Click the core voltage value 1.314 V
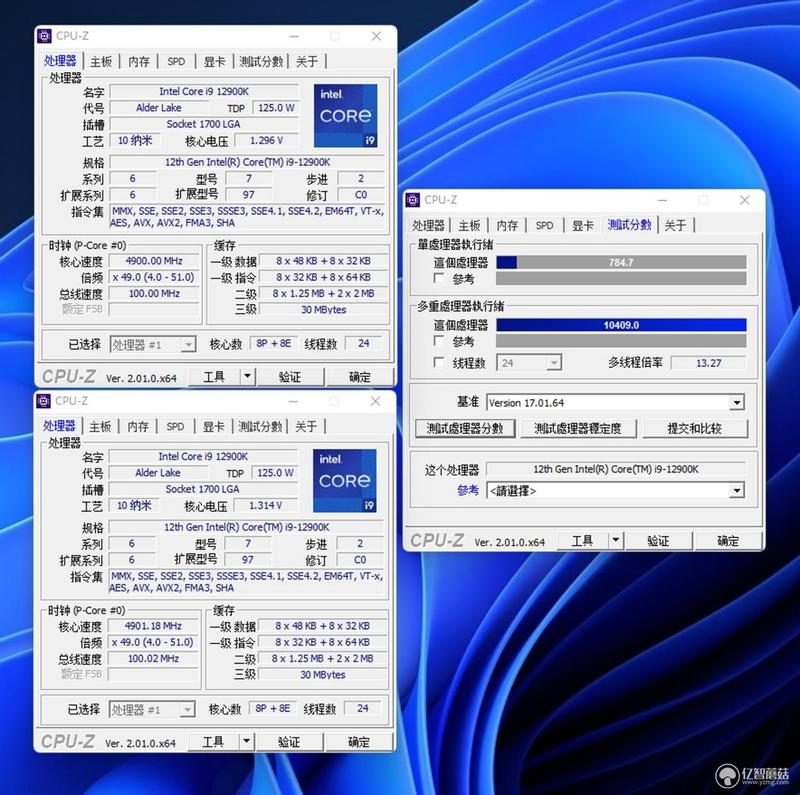This screenshot has width=800, height=795. (265, 505)
